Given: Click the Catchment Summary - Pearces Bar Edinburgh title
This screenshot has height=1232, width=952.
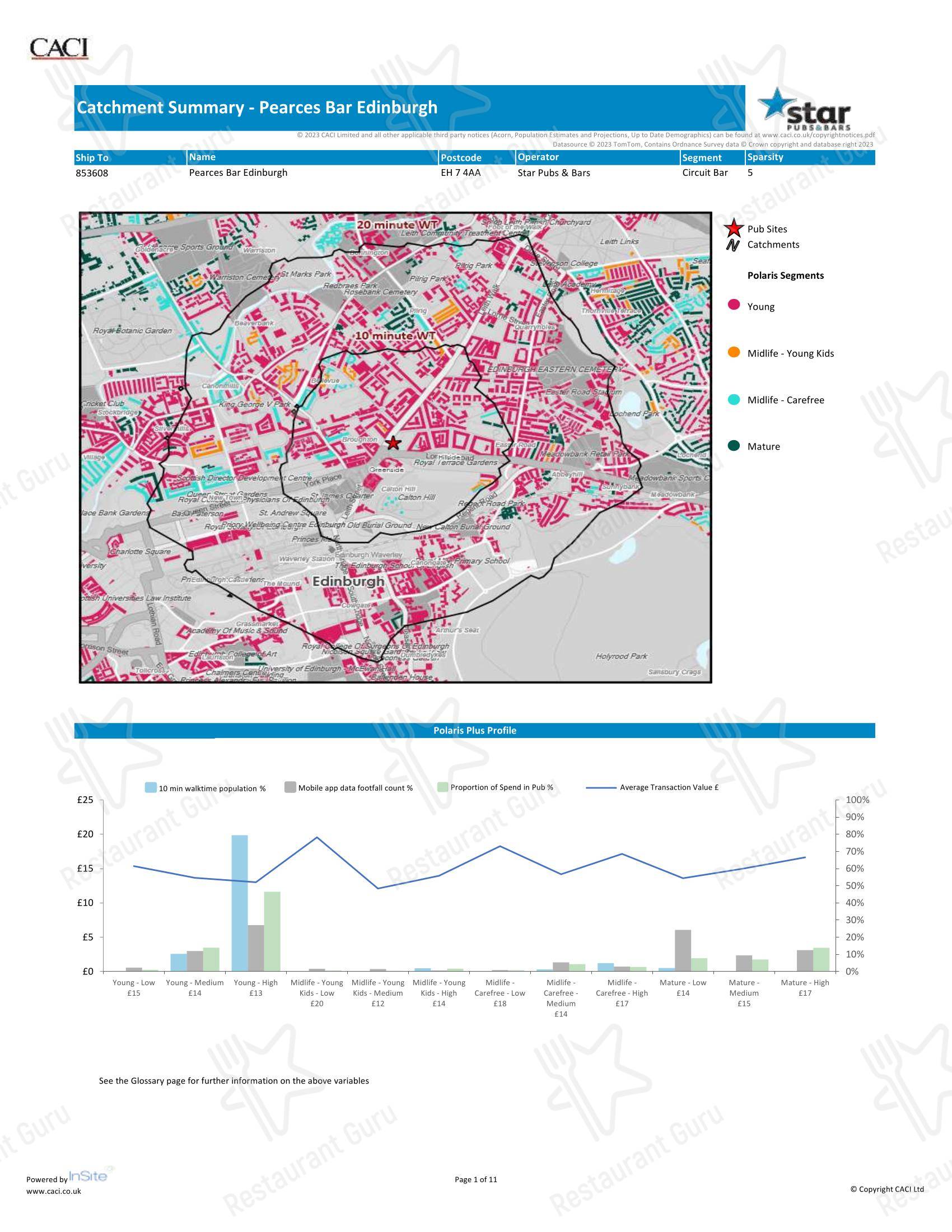Looking at the screenshot, I should [257, 107].
